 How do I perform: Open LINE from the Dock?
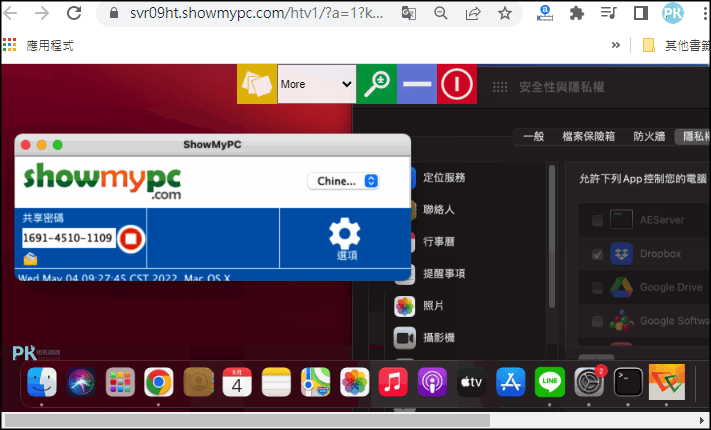550,382
